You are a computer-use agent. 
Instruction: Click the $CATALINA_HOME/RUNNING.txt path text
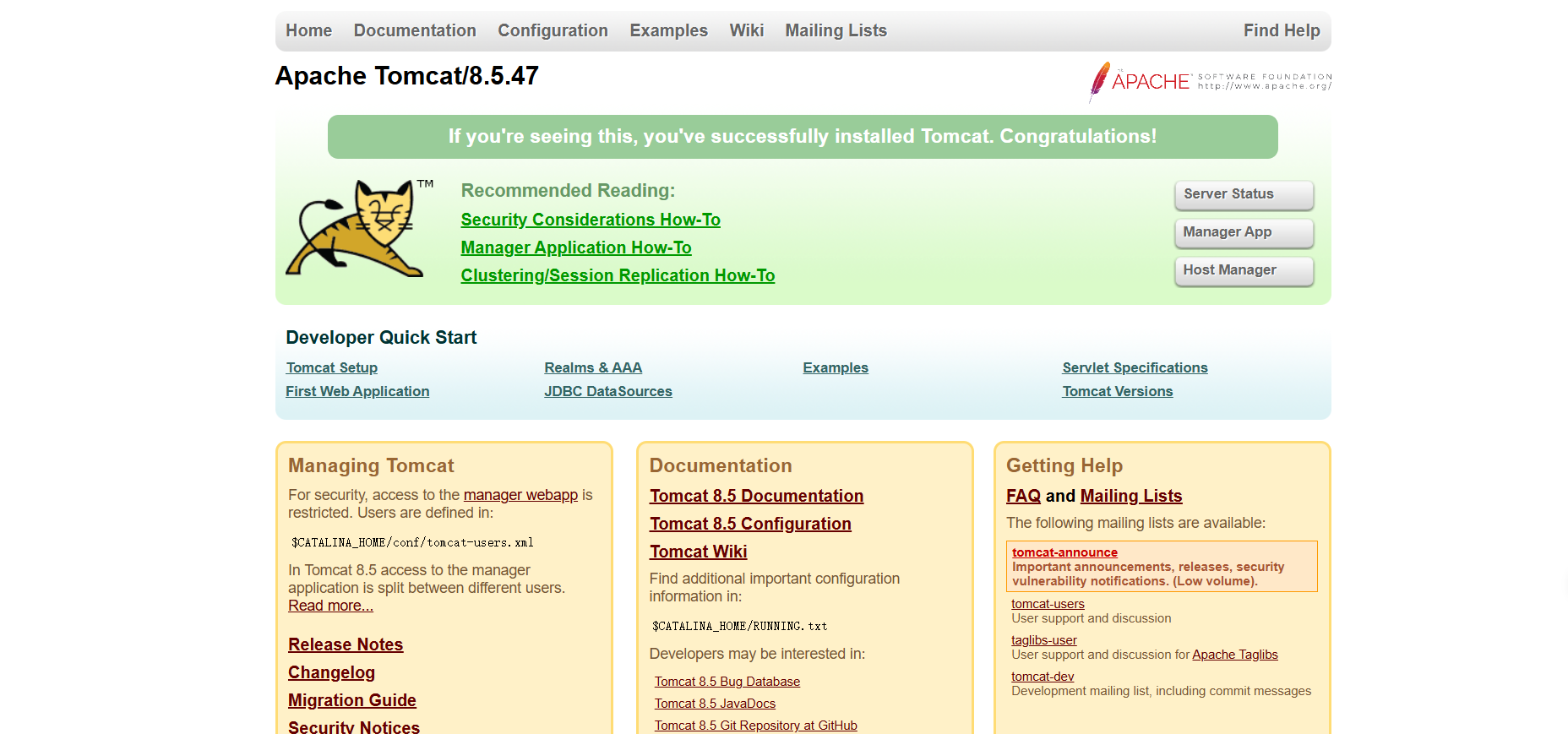(x=739, y=626)
